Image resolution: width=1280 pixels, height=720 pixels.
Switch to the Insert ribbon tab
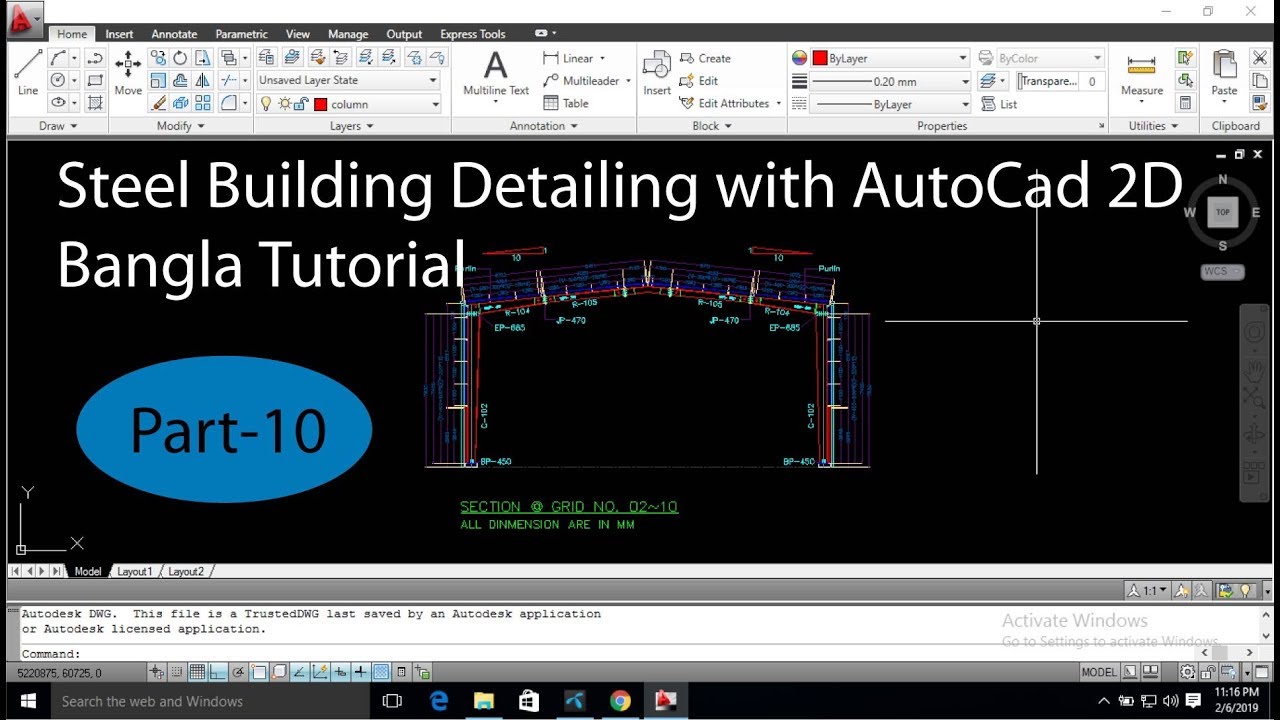(119, 34)
